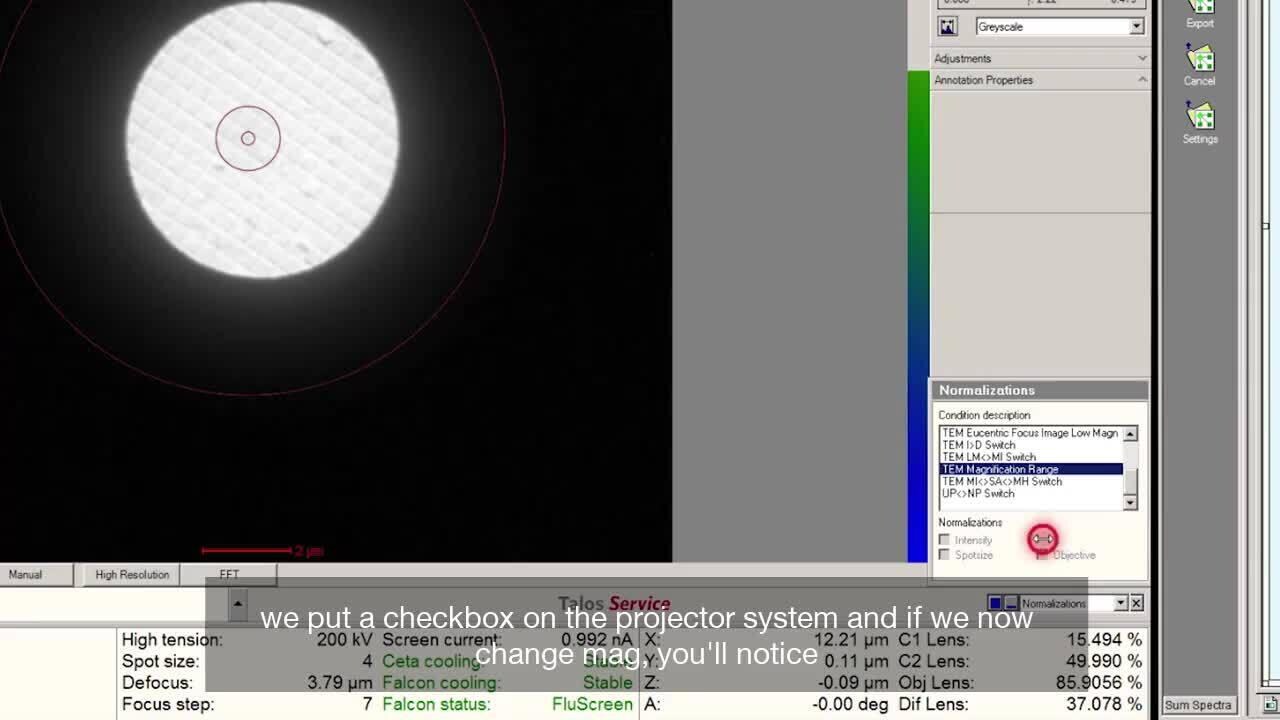Close the Normalizations panel with the X button

click(x=1136, y=603)
